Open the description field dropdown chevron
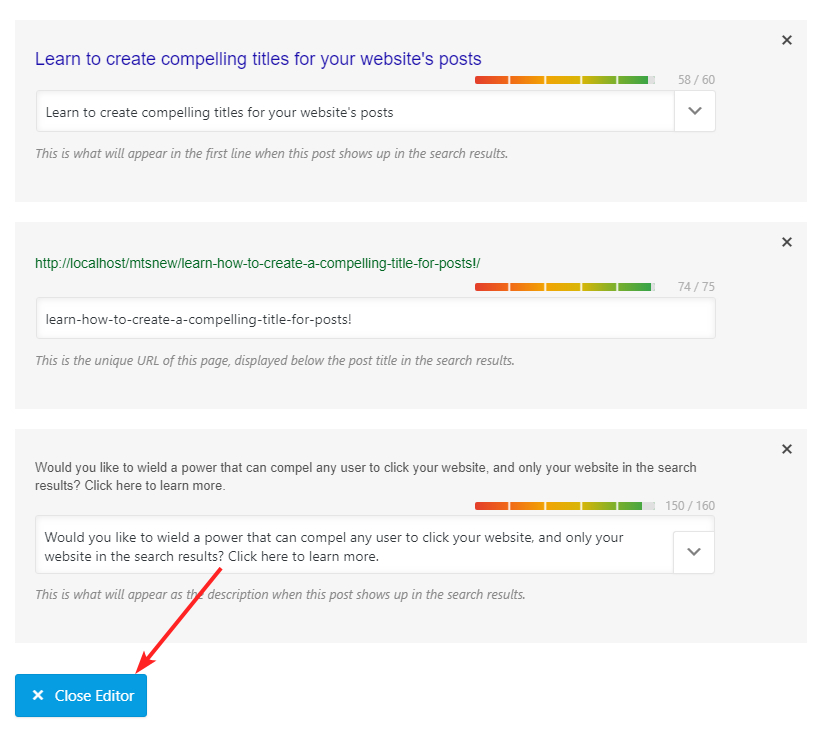This screenshot has width=817, height=737. tap(695, 551)
